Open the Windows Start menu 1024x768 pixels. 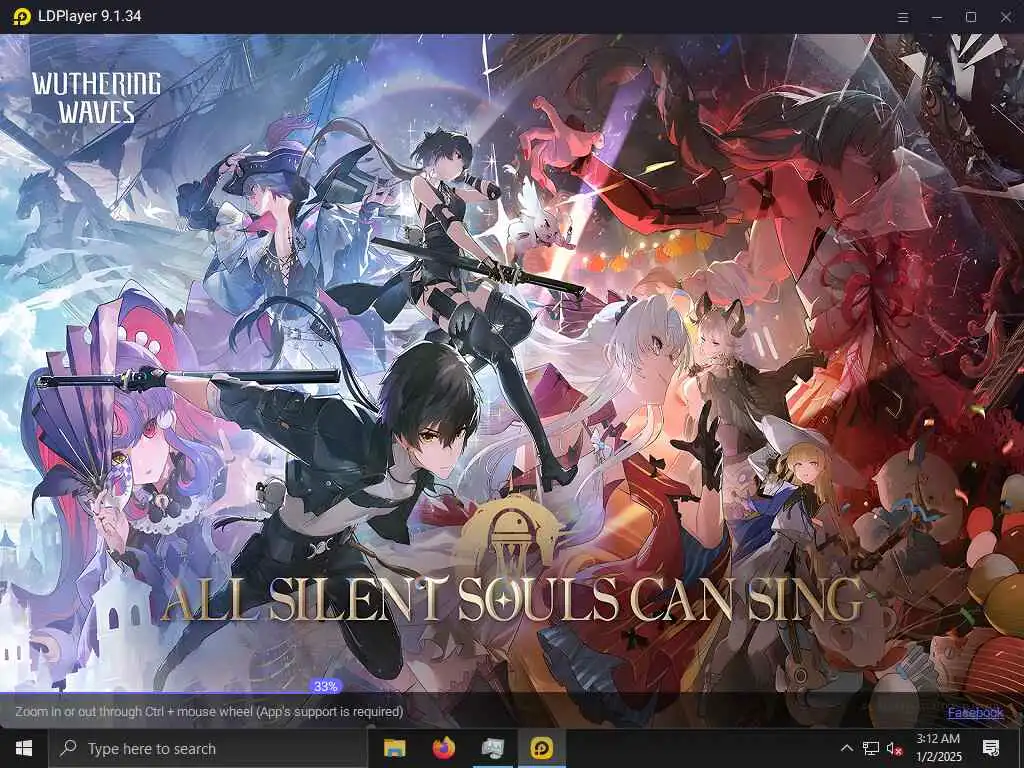(24, 748)
